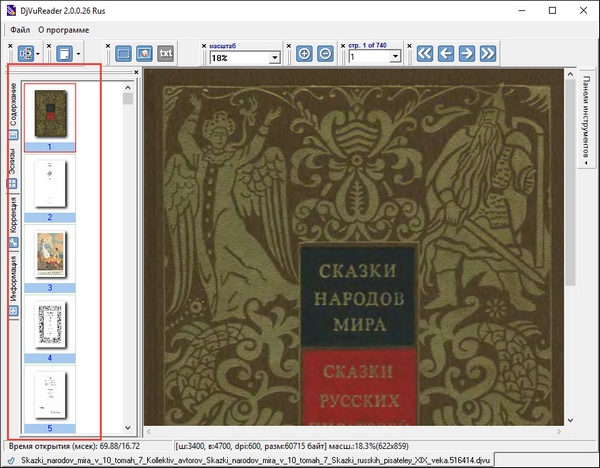Open the масштаб zoom combo box dropdown

[x=274, y=58]
